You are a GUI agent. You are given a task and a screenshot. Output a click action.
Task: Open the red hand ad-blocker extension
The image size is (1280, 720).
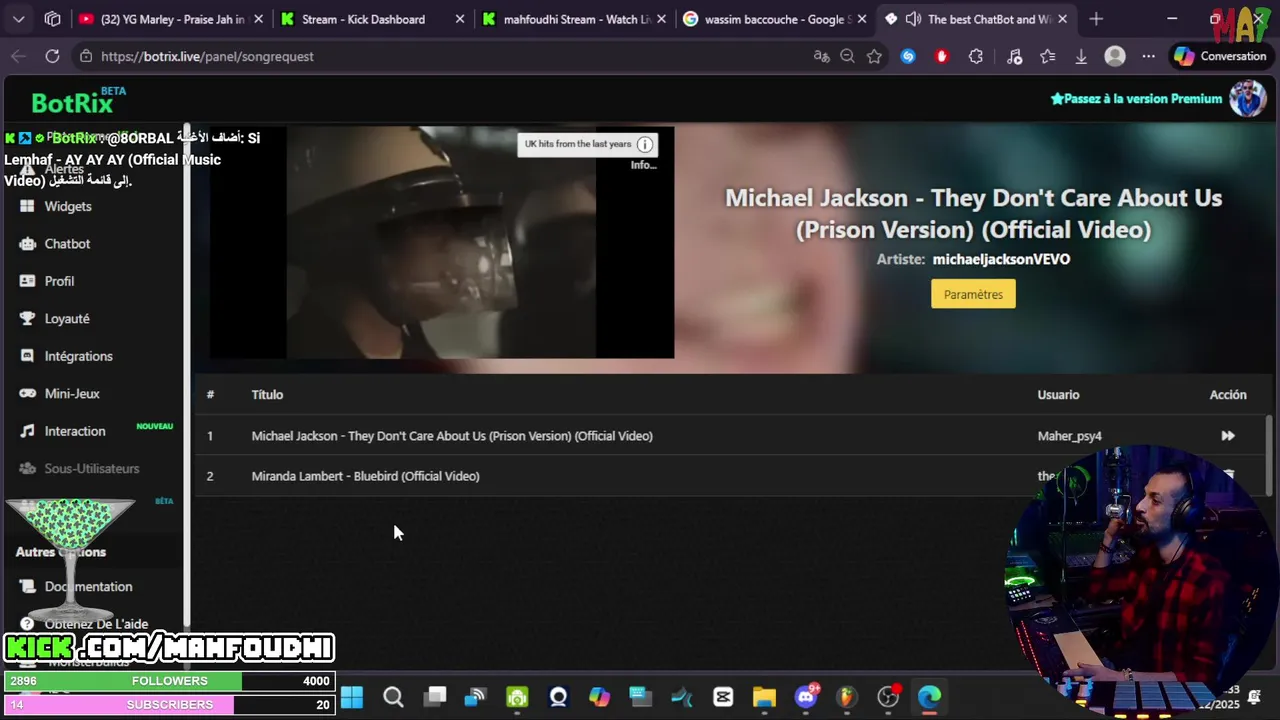(941, 56)
